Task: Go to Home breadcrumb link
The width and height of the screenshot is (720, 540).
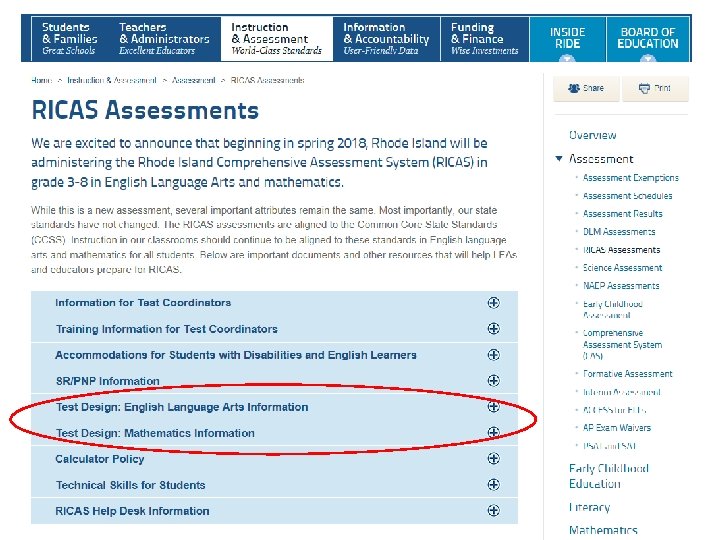Action: point(42,80)
